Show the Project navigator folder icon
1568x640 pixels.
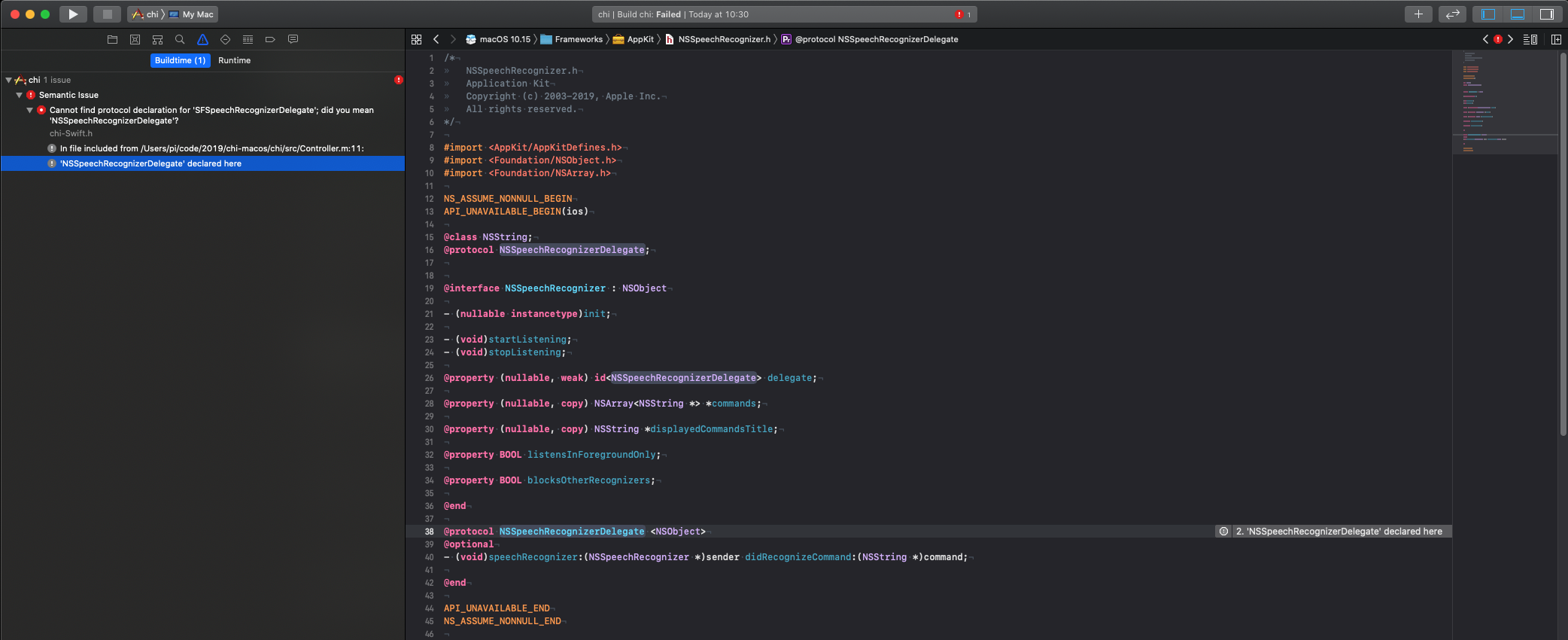coord(112,39)
